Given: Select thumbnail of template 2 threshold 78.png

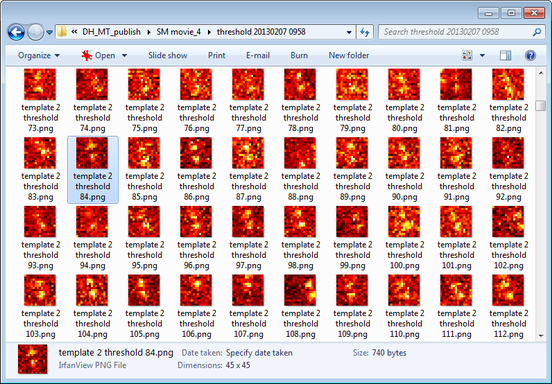Looking at the screenshot, I should tap(300, 84).
